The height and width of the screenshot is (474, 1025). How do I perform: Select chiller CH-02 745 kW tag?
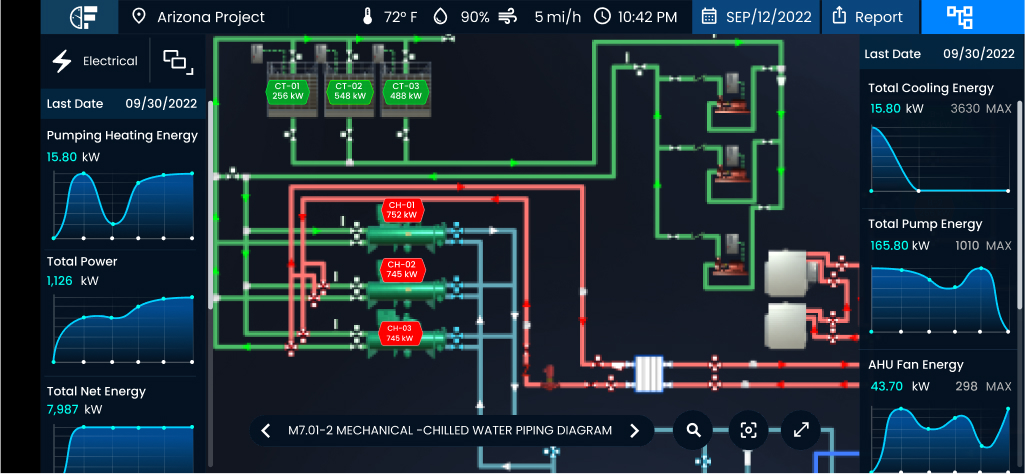click(x=402, y=269)
